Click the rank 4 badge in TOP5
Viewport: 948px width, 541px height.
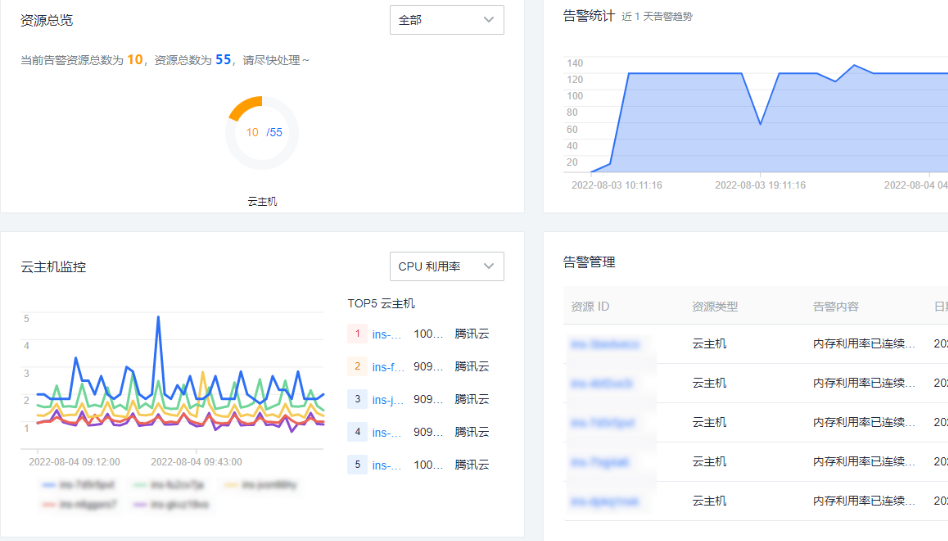tap(357, 432)
